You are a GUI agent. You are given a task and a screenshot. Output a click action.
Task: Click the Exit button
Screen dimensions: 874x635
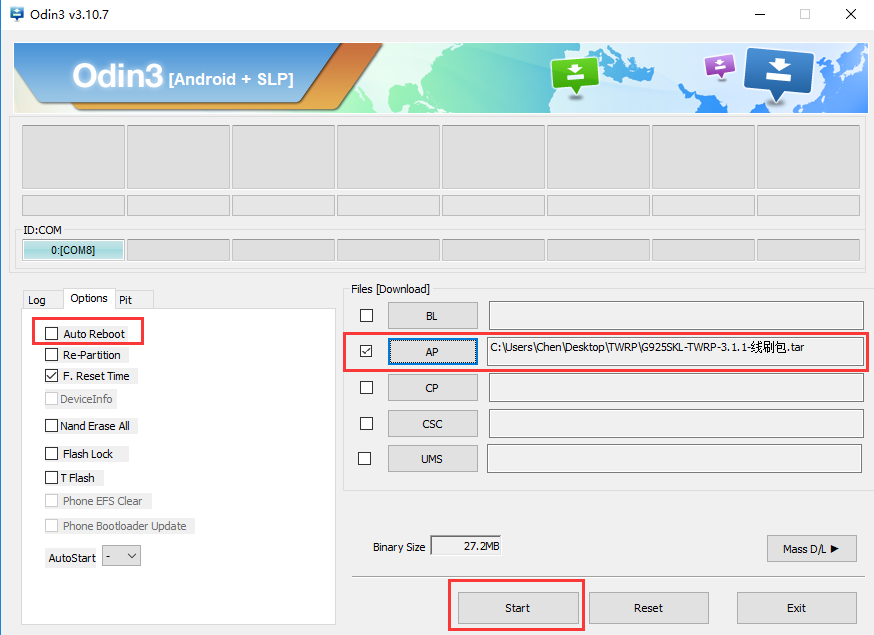coord(797,608)
